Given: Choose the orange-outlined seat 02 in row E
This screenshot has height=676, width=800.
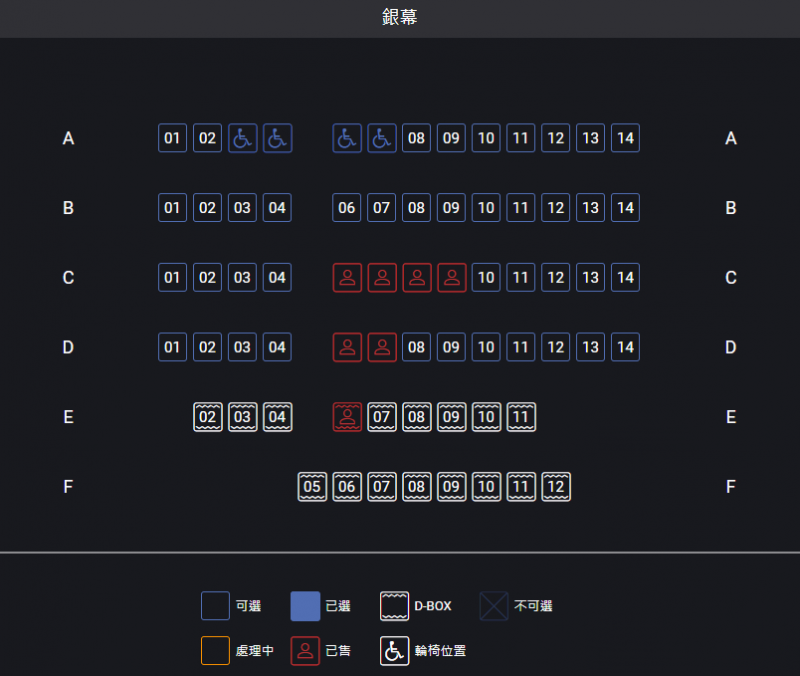Looking at the screenshot, I should tap(208, 417).
